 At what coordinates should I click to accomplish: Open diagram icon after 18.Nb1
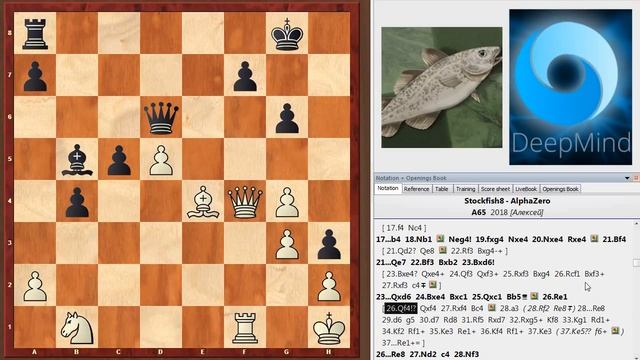(440, 239)
